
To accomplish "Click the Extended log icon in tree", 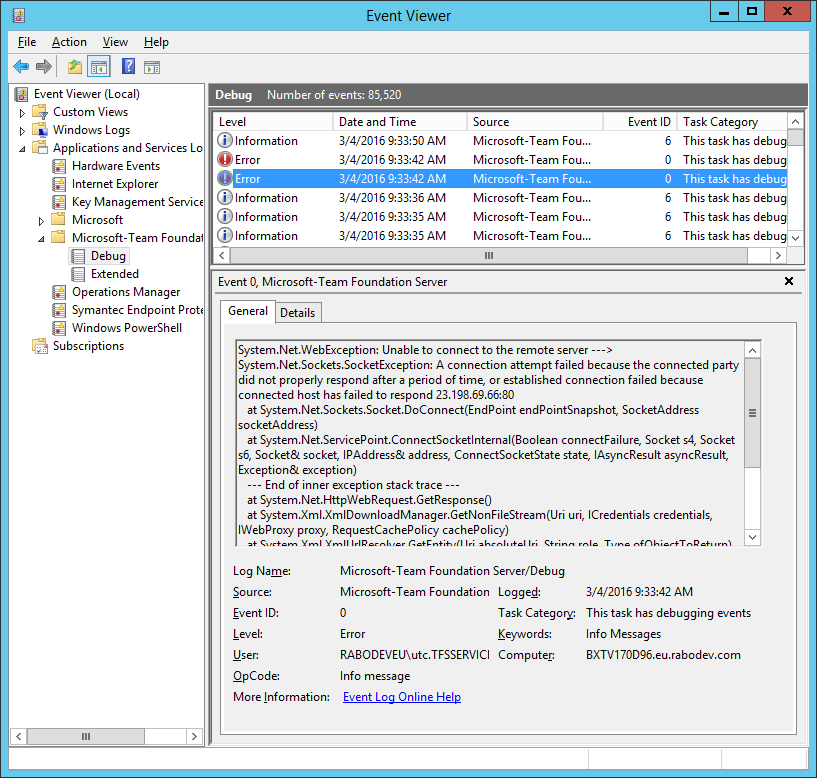I will tap(78, 274).
